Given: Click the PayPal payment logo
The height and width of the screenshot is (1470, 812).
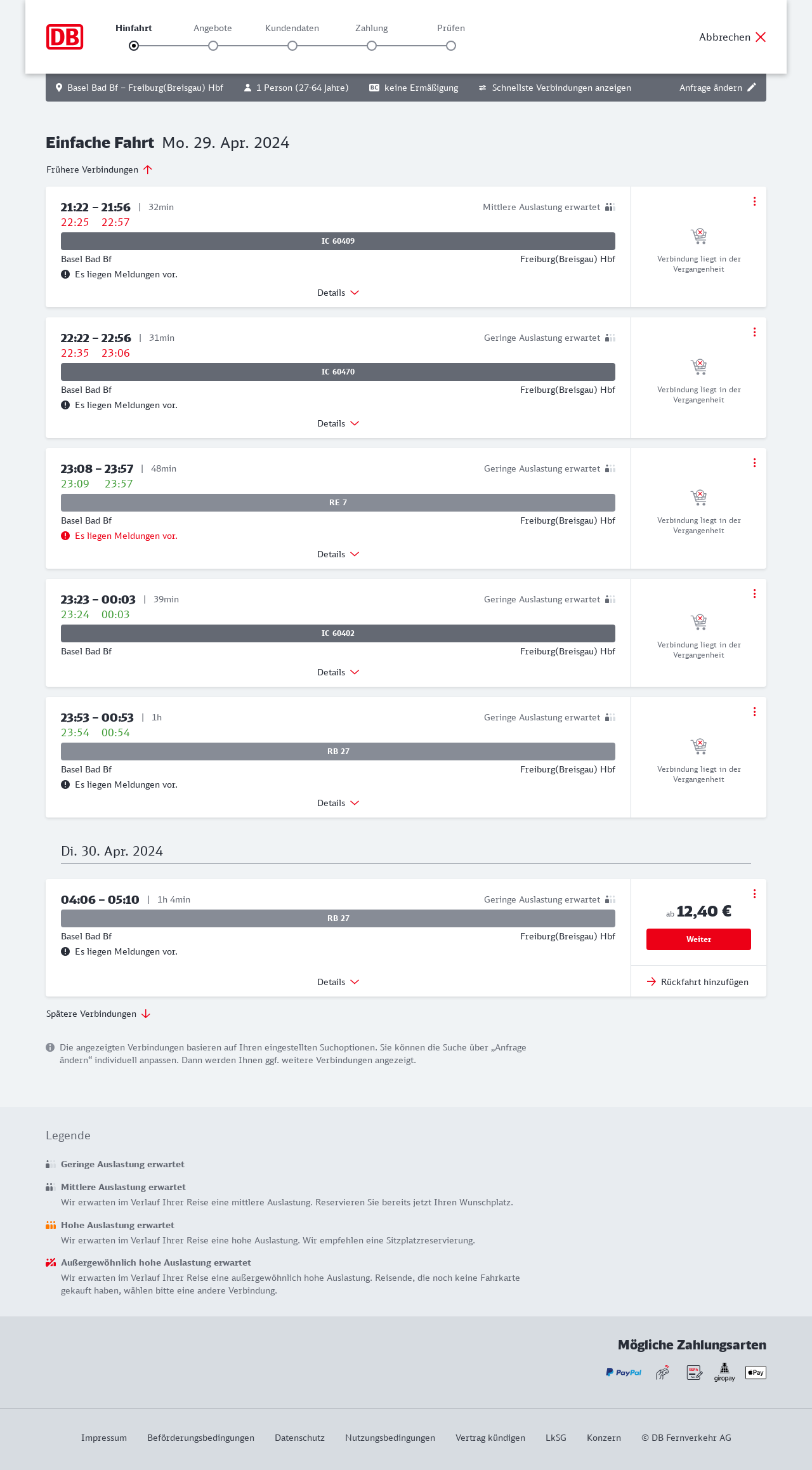Looking at the screenshot, I should coord(624,1372).
